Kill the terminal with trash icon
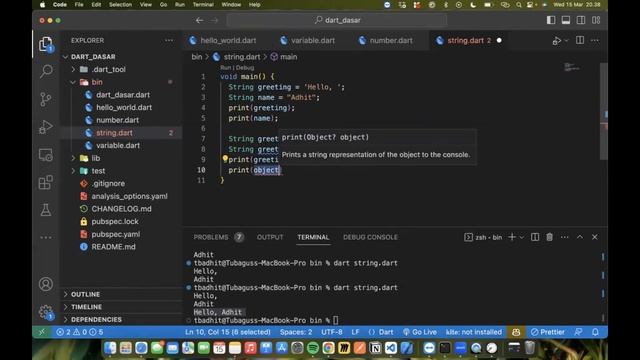The image size is (640, 360). point(549,237)
